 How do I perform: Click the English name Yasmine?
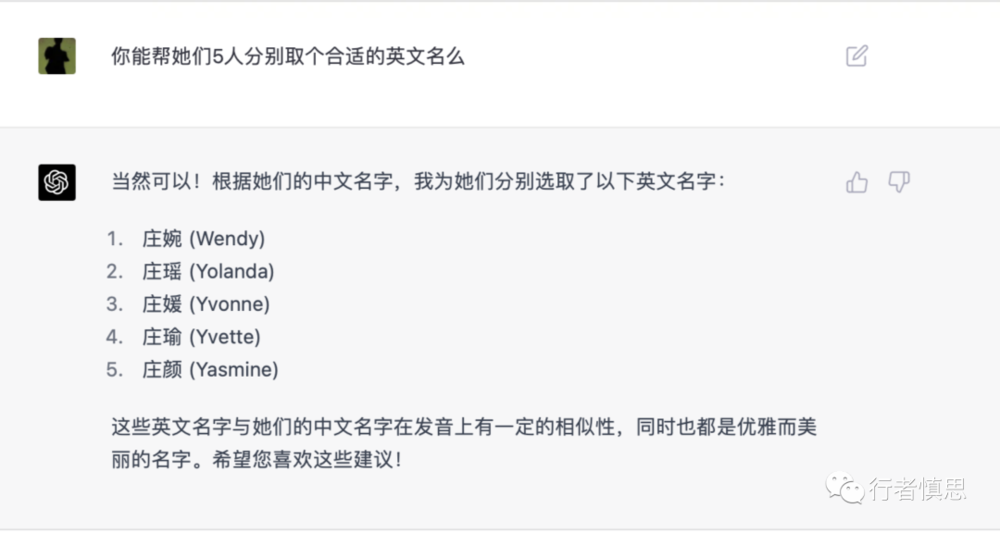pos(235,370)
